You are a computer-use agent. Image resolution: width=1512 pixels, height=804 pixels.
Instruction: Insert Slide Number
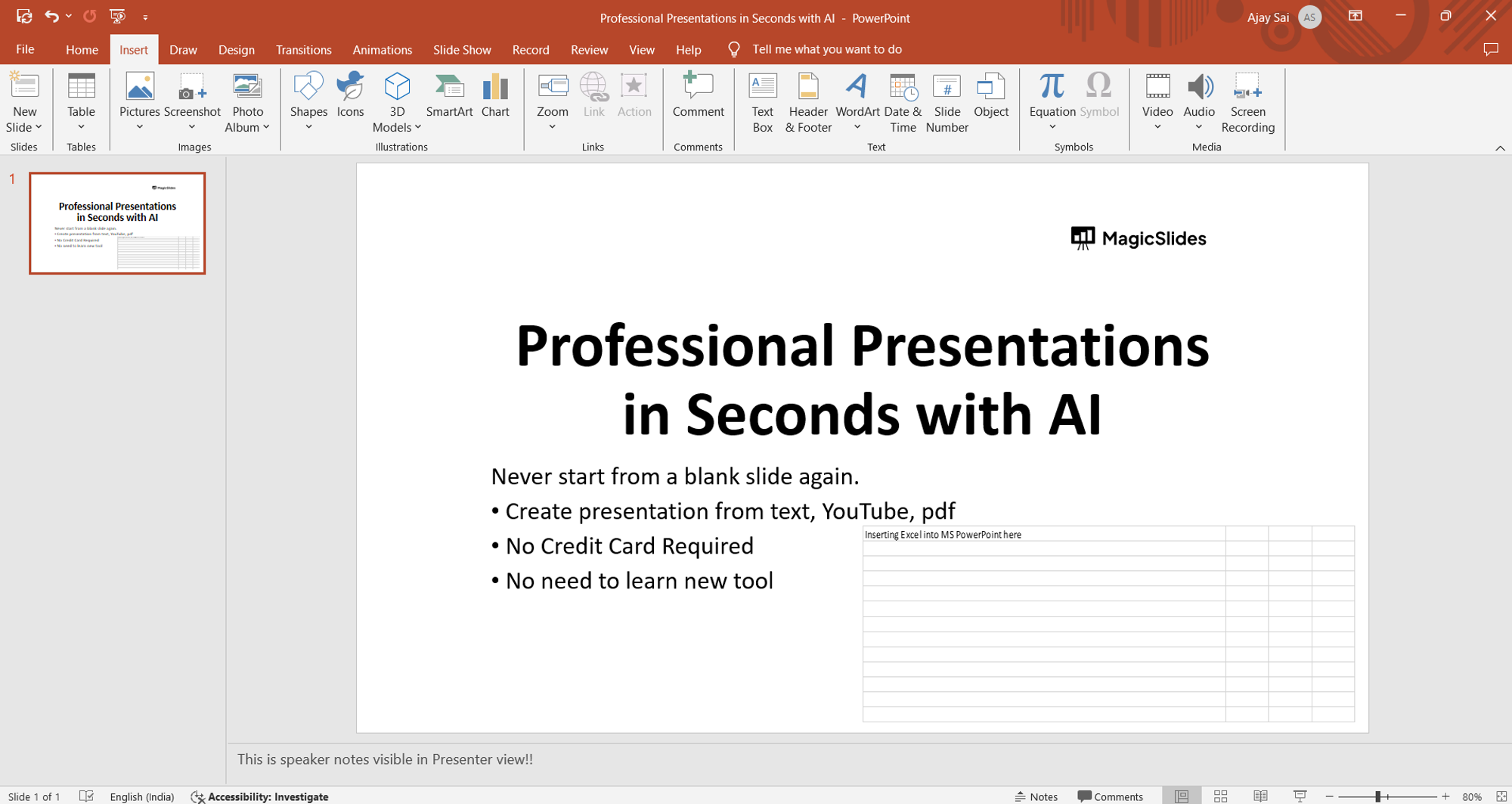tap(947, 103)
